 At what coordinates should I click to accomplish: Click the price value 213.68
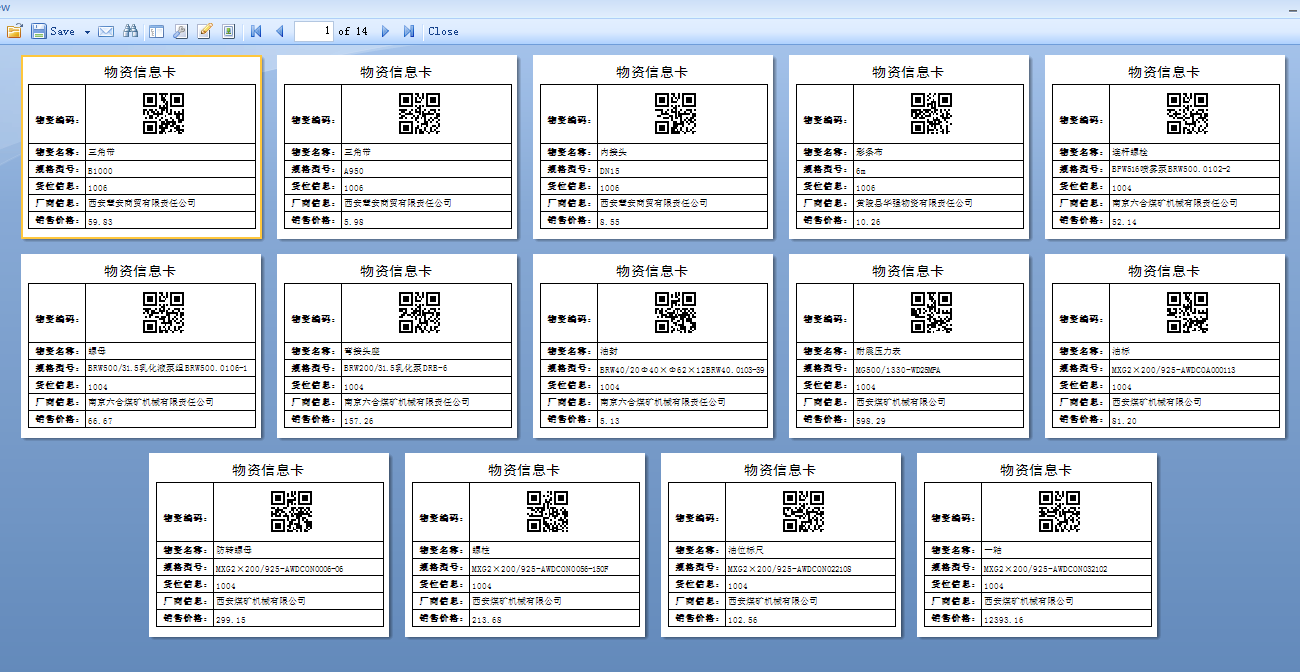tap(487, 620)
